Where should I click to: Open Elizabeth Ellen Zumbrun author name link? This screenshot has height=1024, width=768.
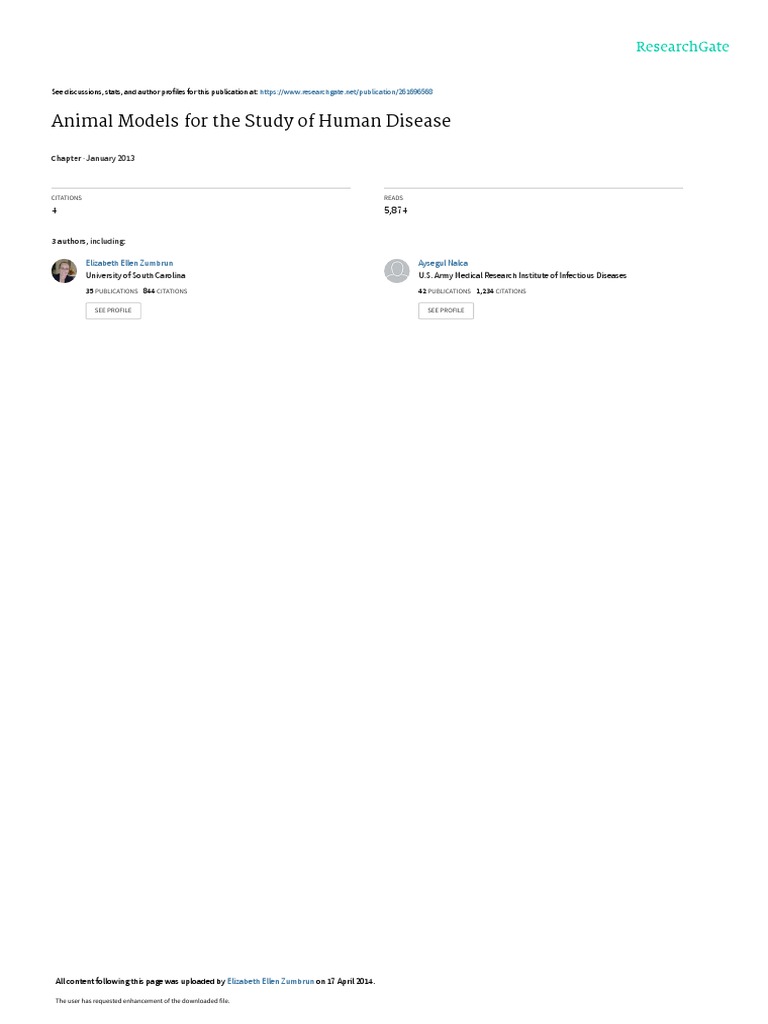[129, 263]
